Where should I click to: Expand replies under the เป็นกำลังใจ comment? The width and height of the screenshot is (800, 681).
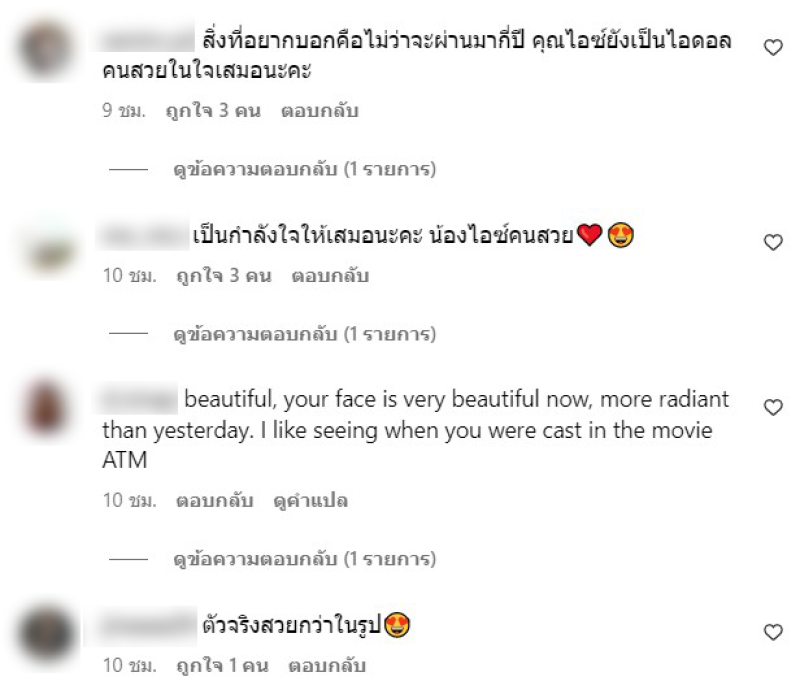(x=305, y=334)
